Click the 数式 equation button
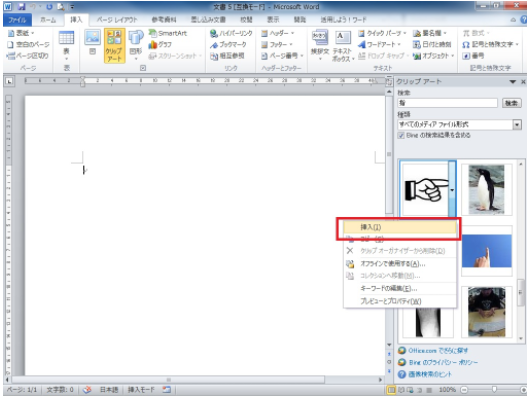 pos(476,33)
